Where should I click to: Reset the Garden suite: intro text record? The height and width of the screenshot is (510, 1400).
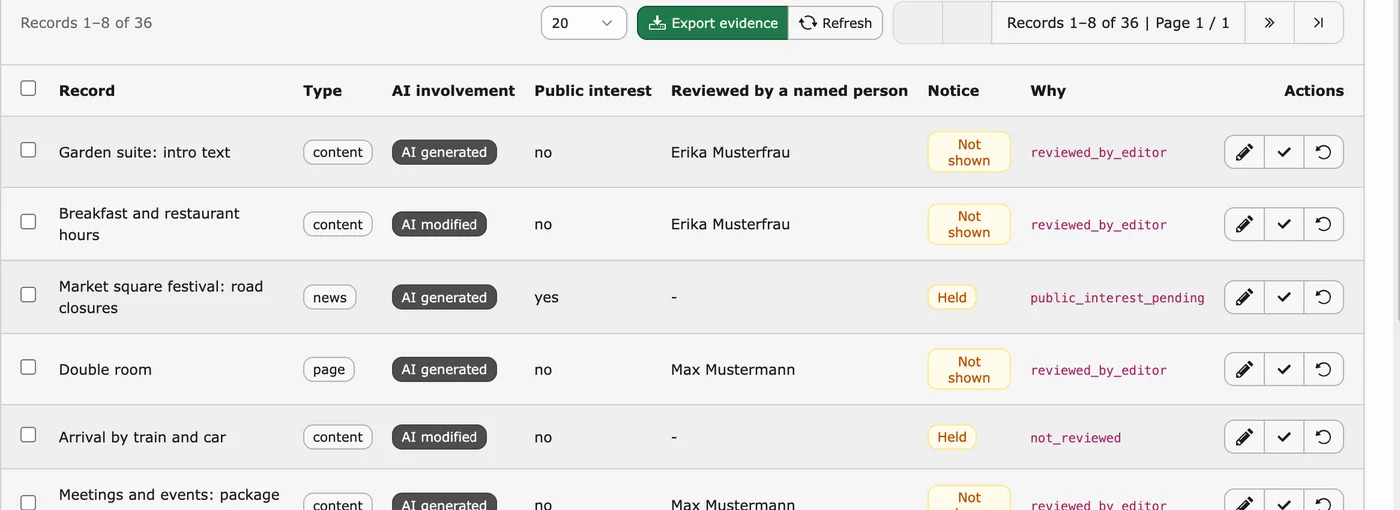point(1323,152)
